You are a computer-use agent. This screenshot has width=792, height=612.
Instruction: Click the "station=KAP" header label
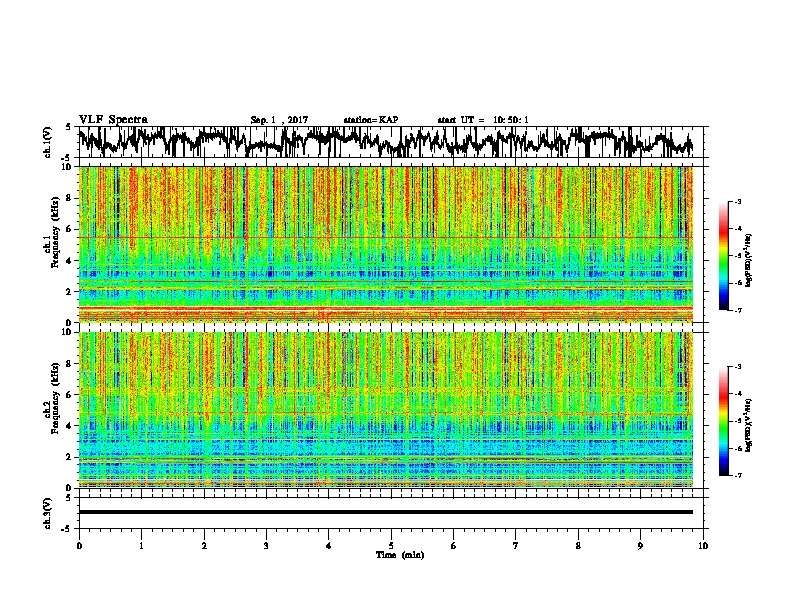(x=371, y=120)
